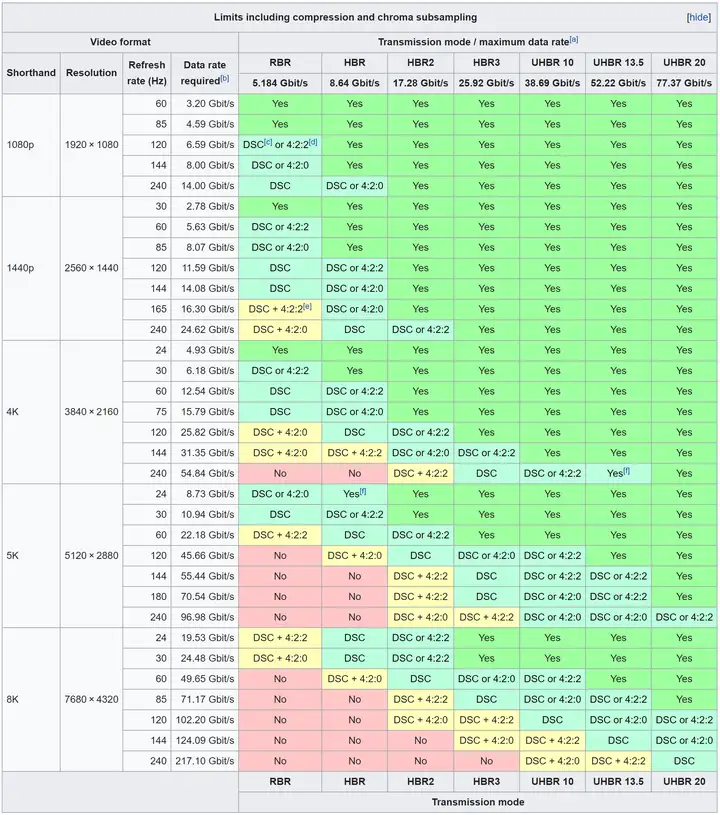Open footnote b next to Data rate required
The width and height of the screenshot is (720, 815).
tap(225, 79)
